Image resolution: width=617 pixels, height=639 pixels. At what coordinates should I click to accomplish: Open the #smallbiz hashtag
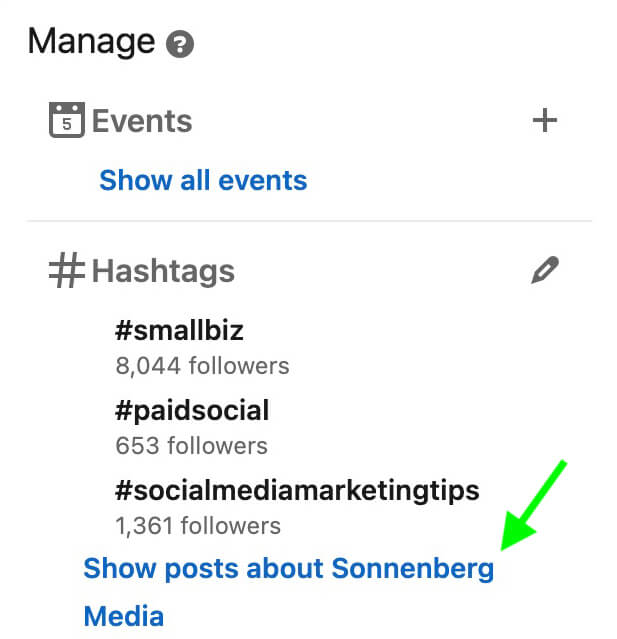pyautogui.click(x=180, y=330)
